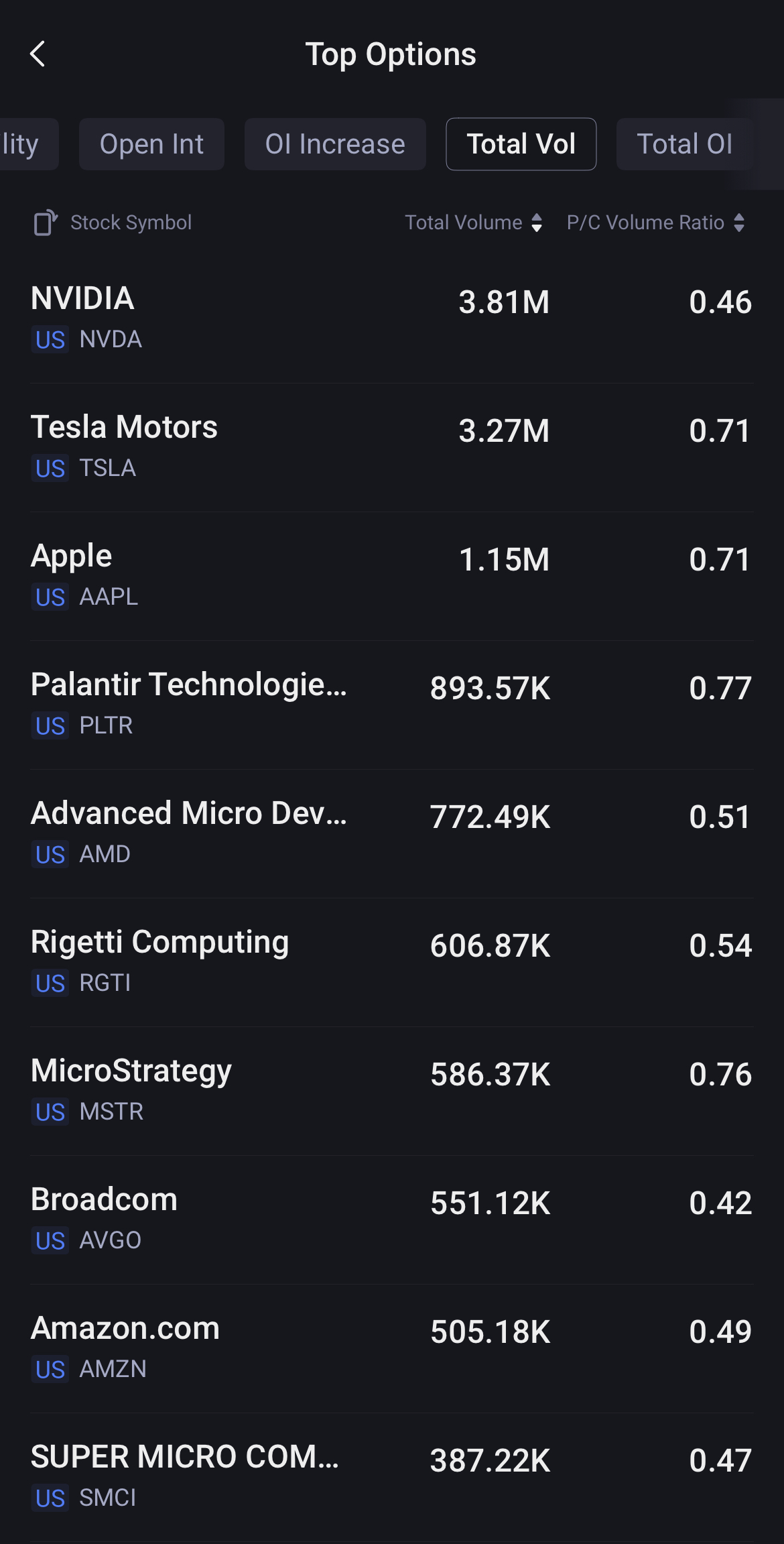Image resolution: width=784 pixels, height=1544 pixels.
Task: Sort by Total Volume arrows
Action: (x=536, y=223)
